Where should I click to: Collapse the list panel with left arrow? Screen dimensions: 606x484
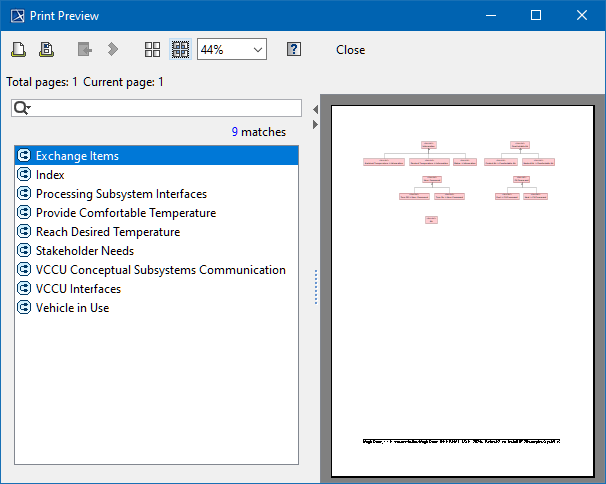(x=316, y=108)
